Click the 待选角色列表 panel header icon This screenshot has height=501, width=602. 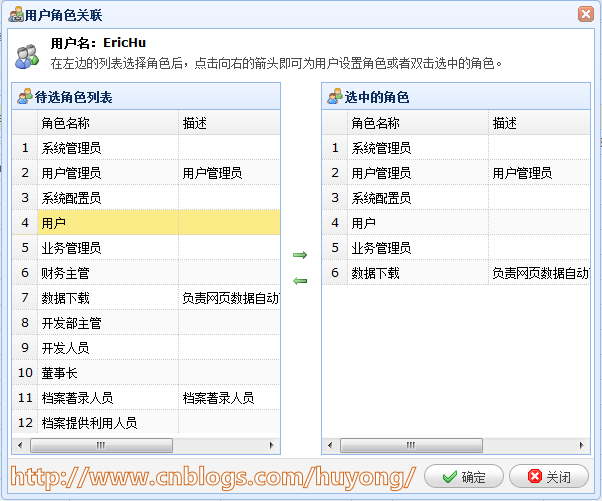tap(25, 97)
